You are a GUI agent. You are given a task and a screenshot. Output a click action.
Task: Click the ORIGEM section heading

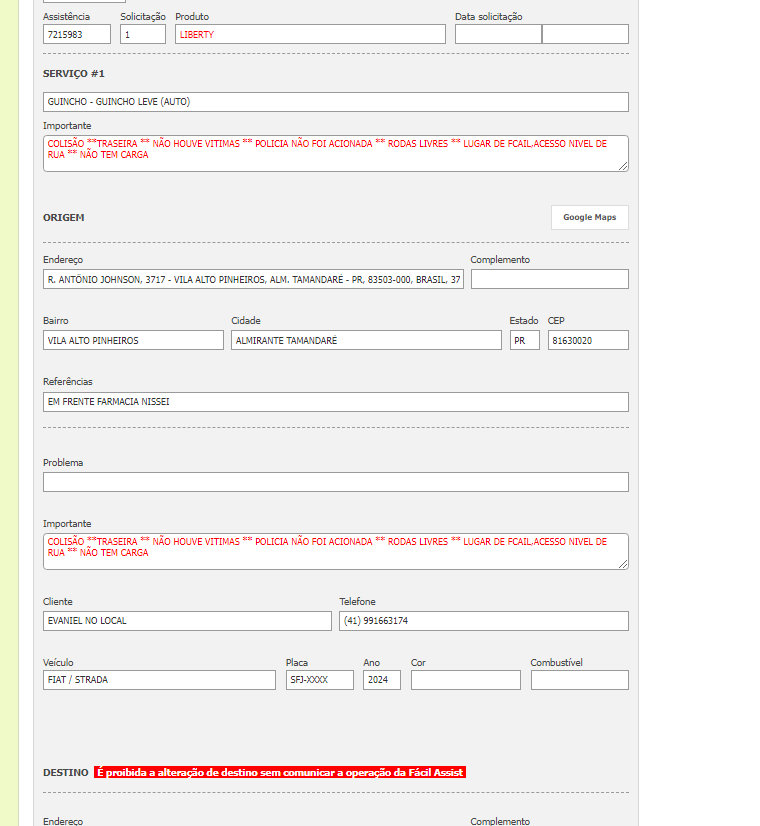point(64,218)
